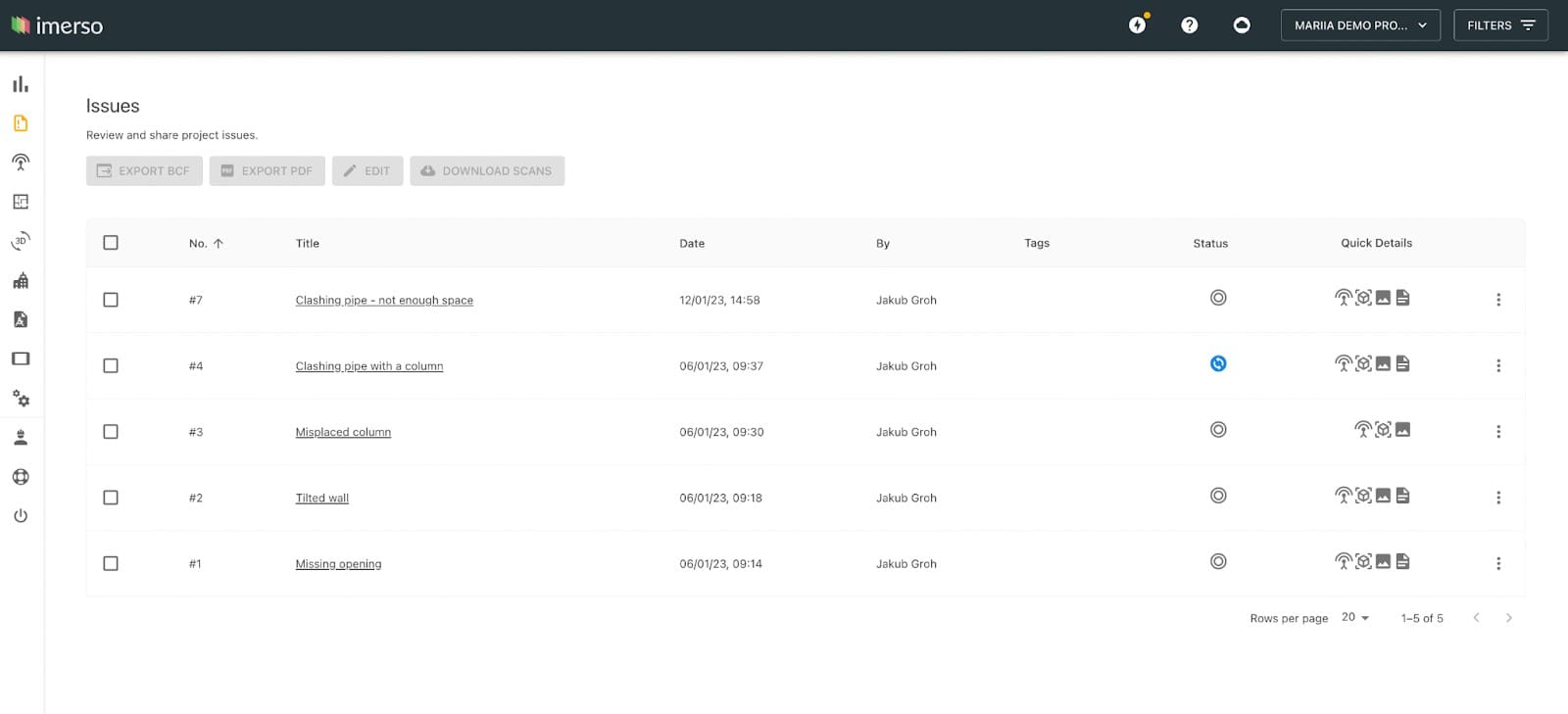Open the help question mark icon

tap(1189, 25)
